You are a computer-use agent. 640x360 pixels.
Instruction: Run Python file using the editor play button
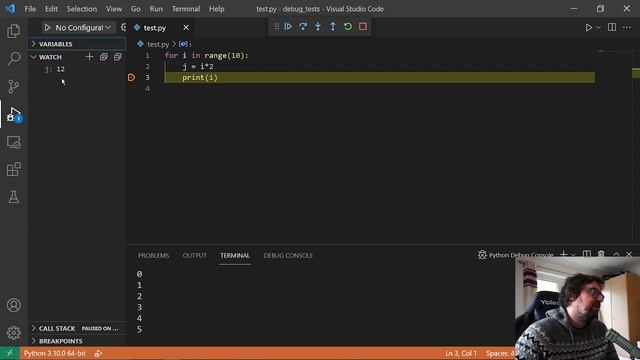589,27
